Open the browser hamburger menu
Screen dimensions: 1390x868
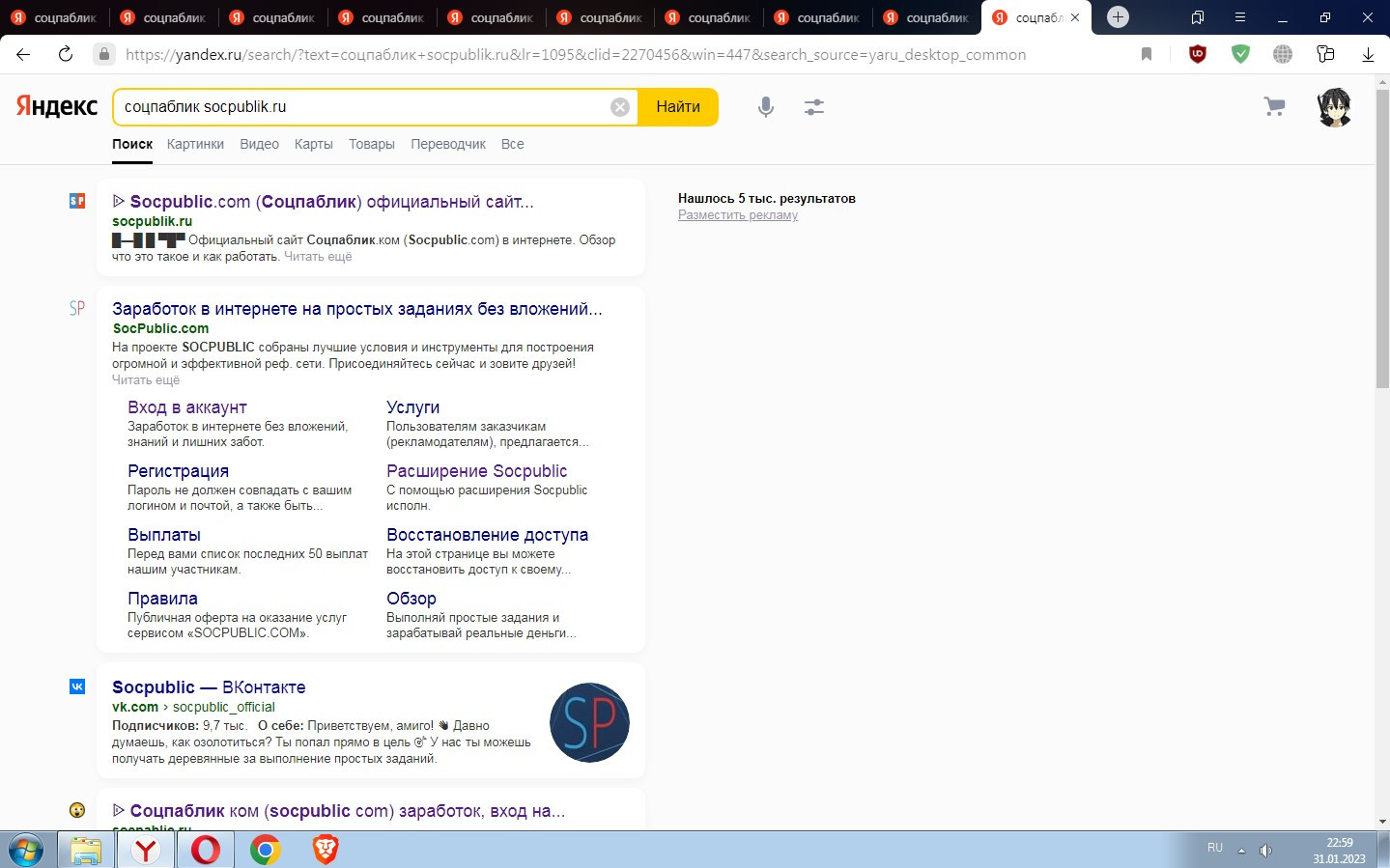1240,17
